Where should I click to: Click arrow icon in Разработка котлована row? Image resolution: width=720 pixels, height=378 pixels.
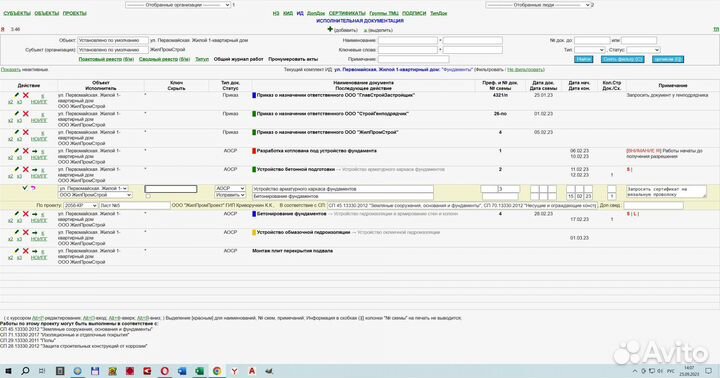(34, 151)
